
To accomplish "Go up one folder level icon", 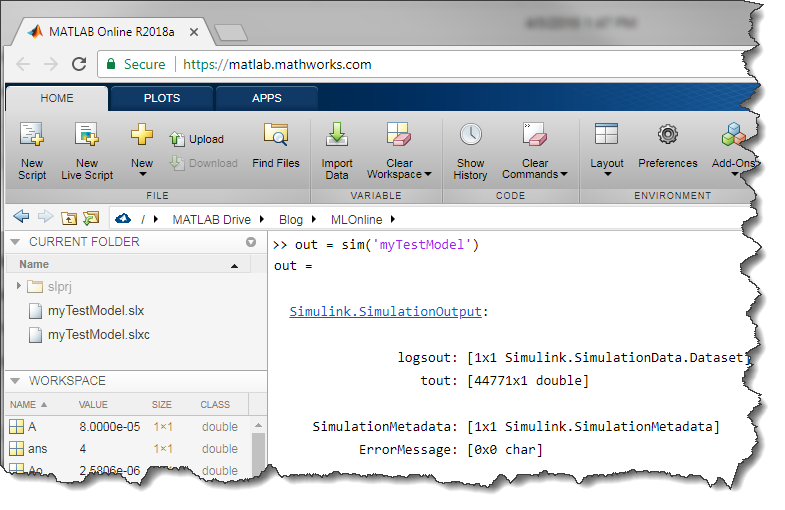I will pyautogui.click(x=69, y=218).
